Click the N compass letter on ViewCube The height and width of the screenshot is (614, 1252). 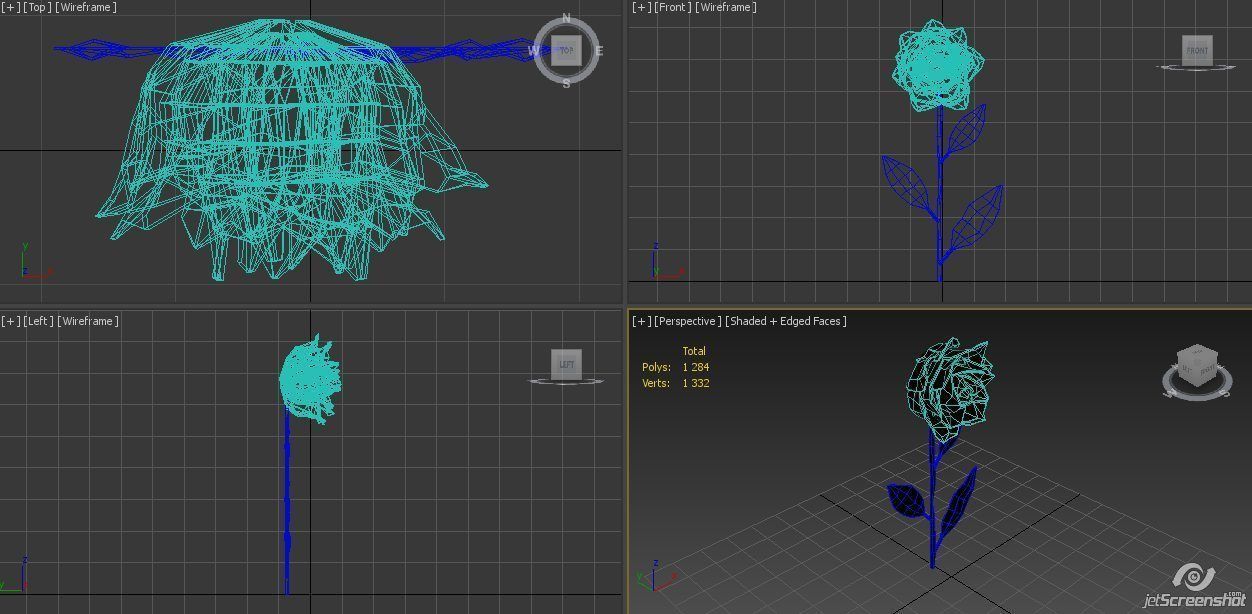tap(566, 18)
